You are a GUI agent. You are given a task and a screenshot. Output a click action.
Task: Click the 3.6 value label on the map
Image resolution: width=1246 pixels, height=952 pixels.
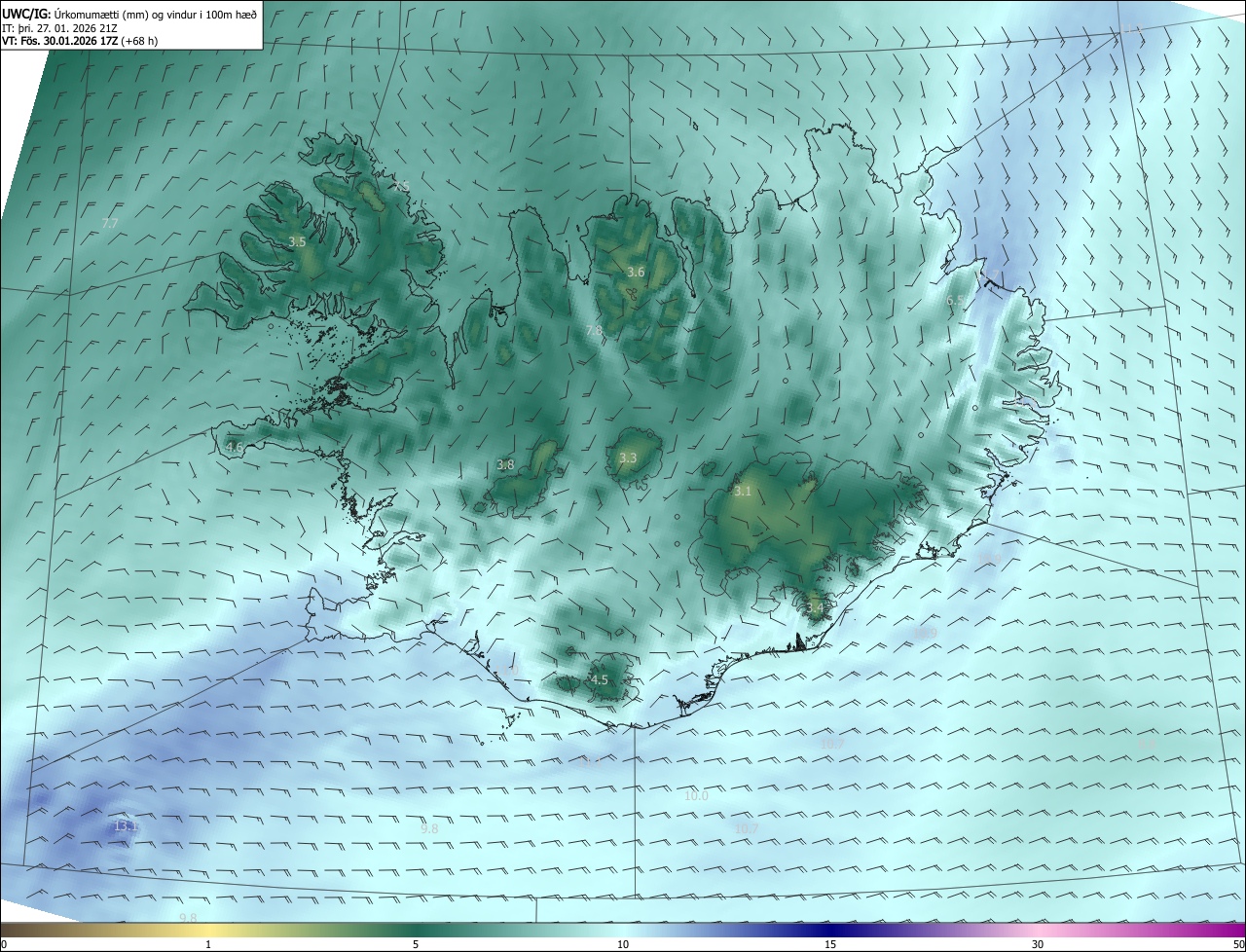637,272
